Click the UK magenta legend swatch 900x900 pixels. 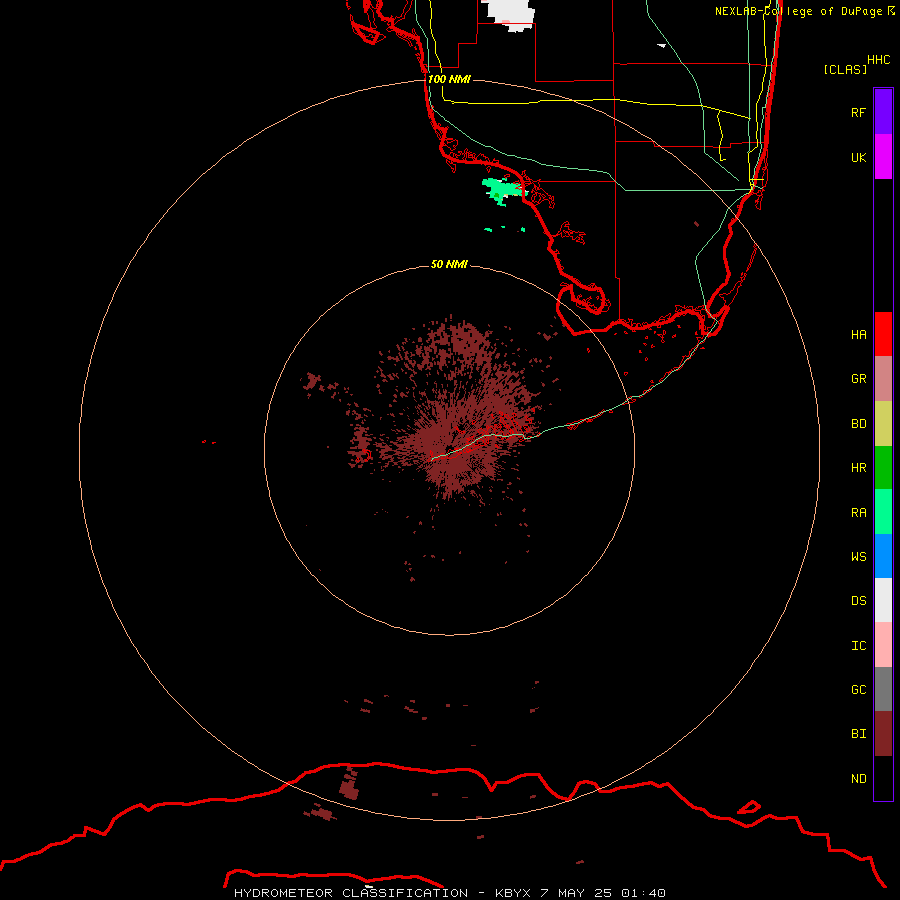pos(883,157)
